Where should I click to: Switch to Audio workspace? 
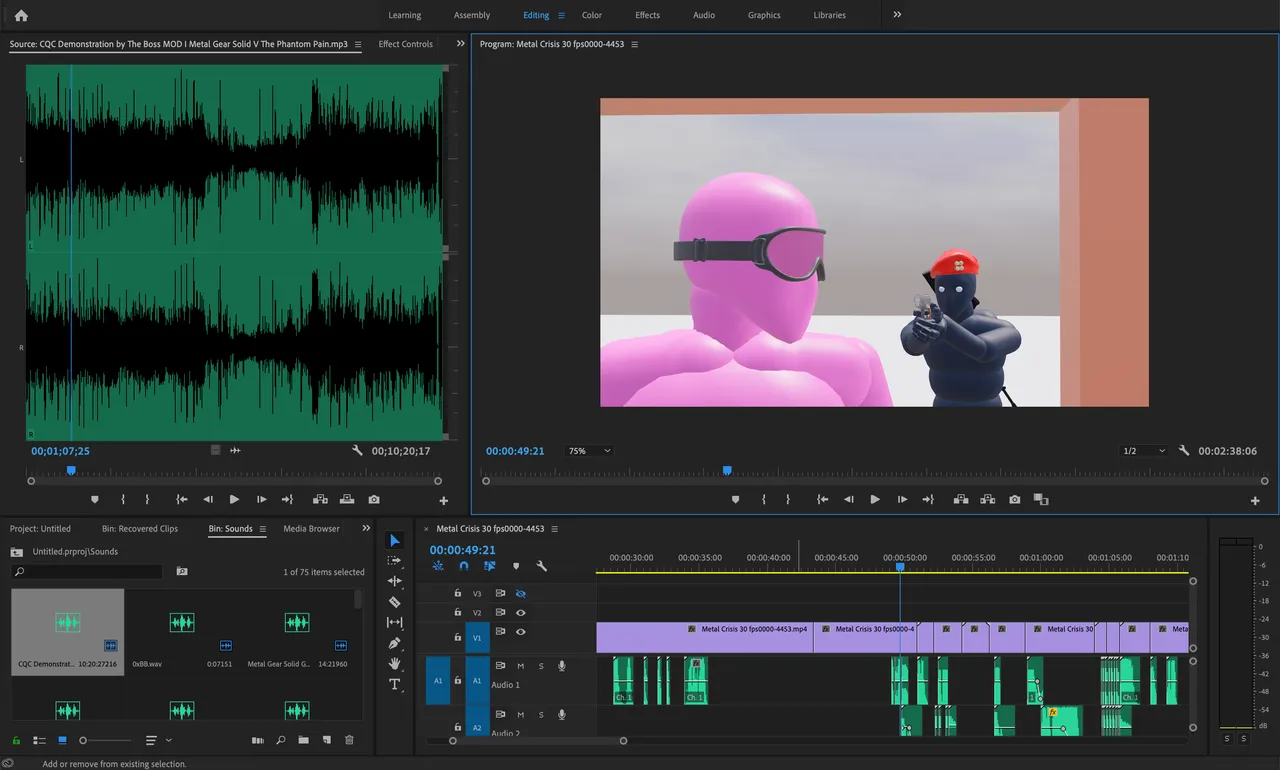(704, 15)
